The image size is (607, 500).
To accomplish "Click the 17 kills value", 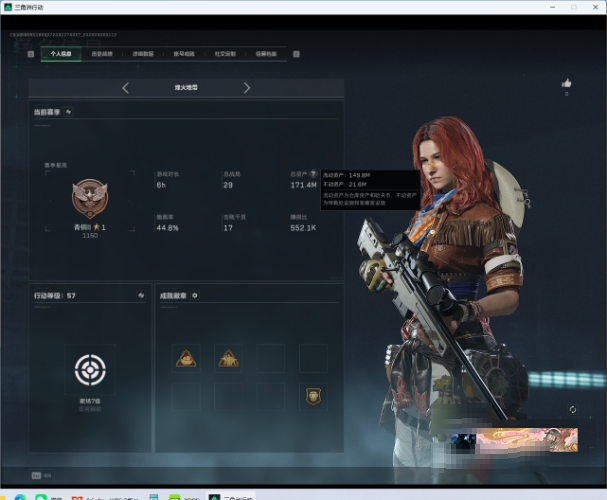I will point(228,228).
